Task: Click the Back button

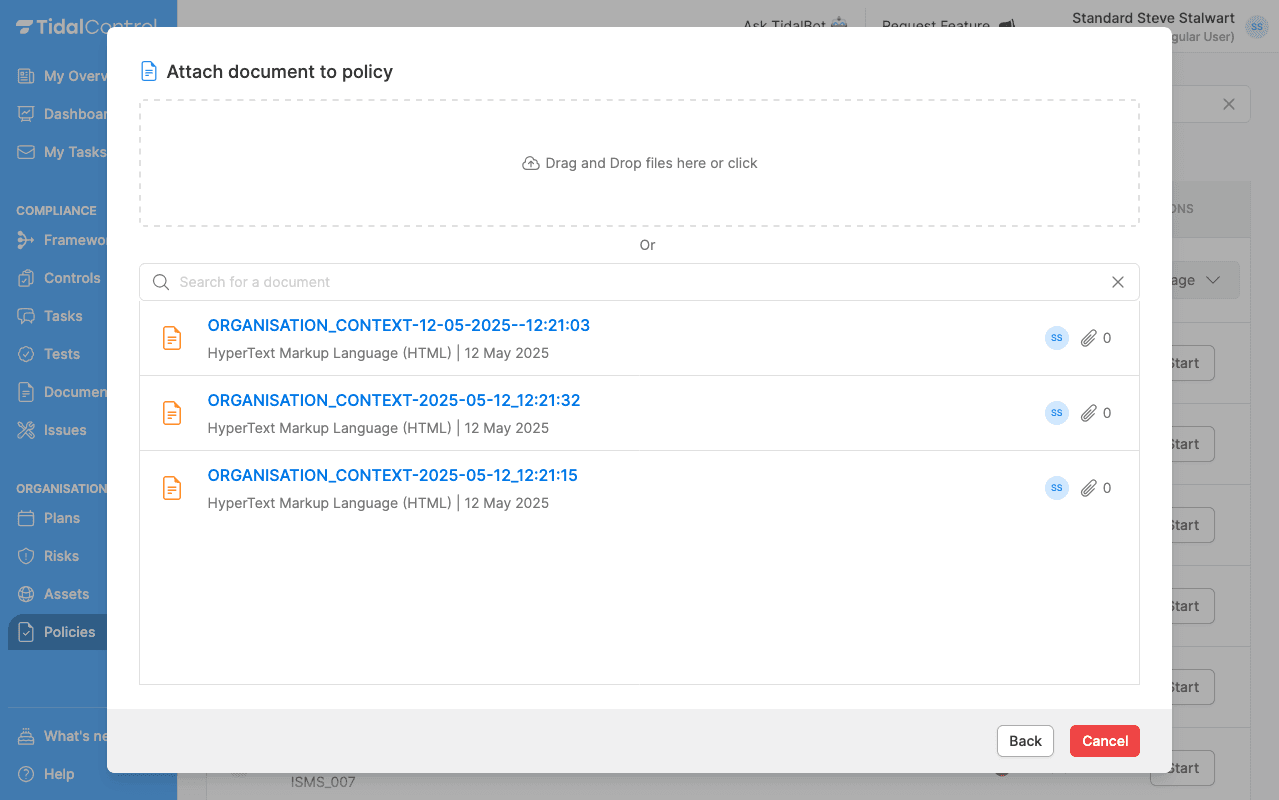Action: pos(1024,741)
